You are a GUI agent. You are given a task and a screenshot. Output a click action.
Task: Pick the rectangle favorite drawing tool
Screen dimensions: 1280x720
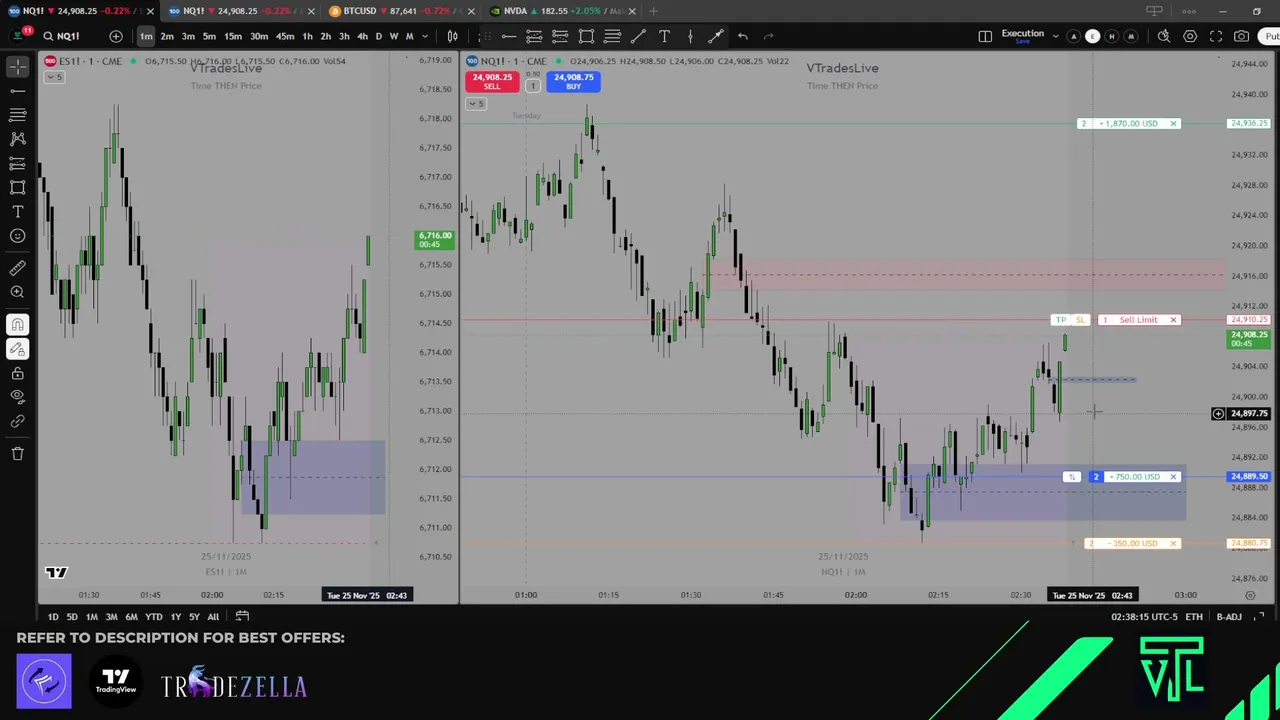[586, 36]
